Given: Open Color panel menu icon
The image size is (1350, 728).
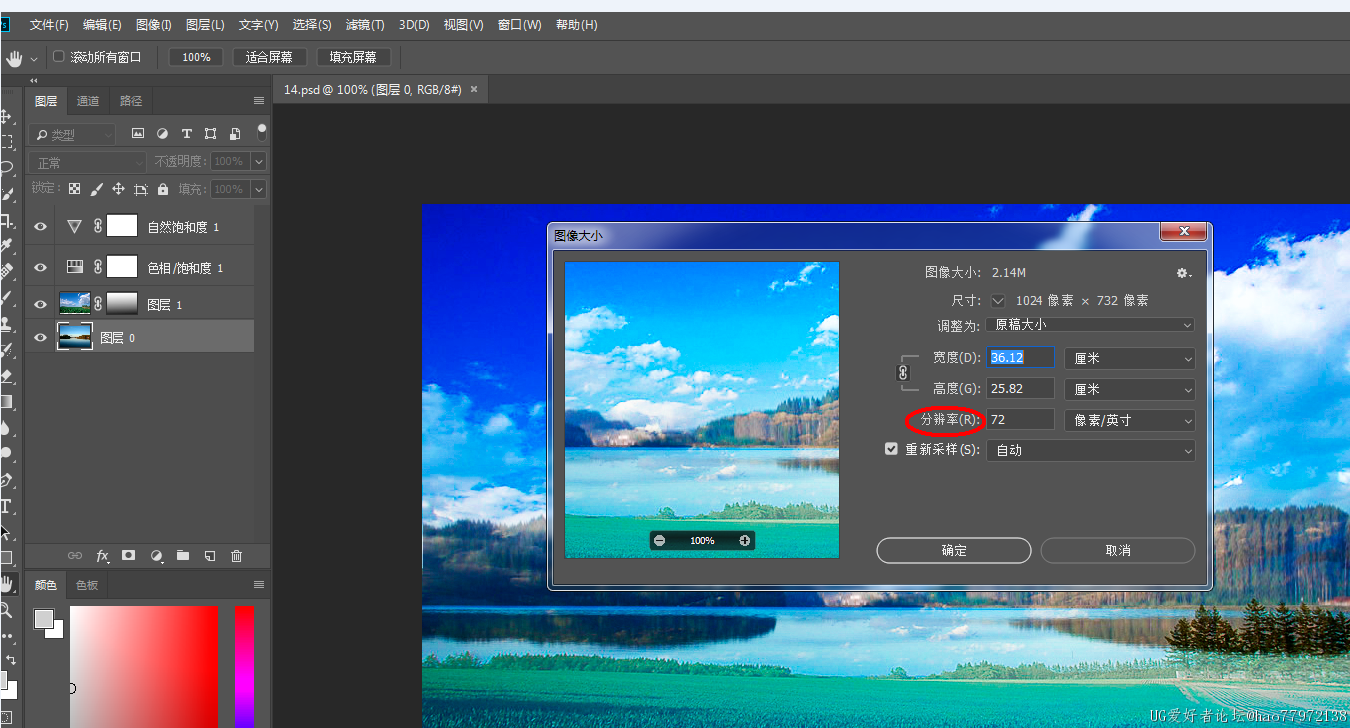Looking at the screenshot, I should (x=259, y=585).
